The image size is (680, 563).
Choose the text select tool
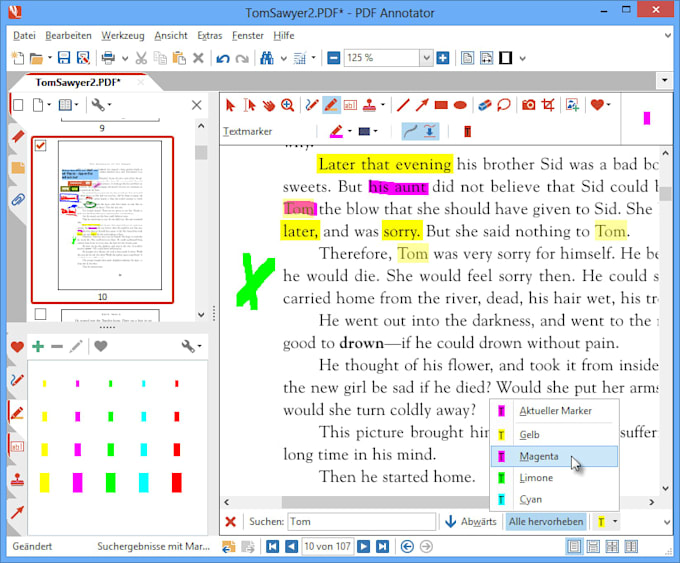[249, 105]
